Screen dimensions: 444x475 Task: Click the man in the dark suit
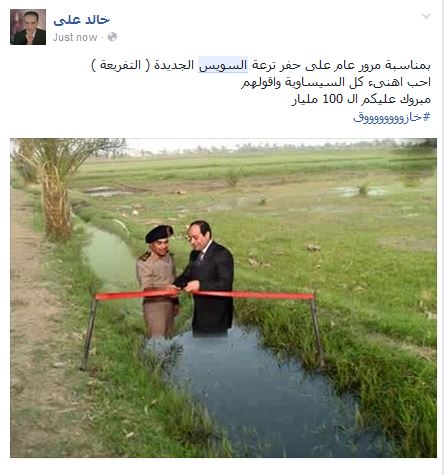207,277
